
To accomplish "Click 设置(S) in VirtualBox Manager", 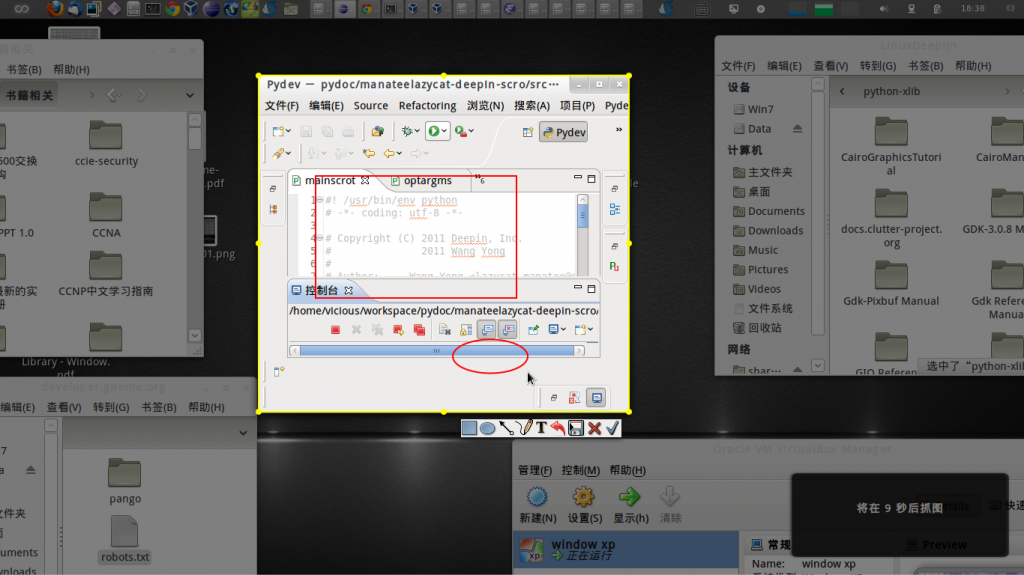I will pyautogui.click(x=584, y=504).
